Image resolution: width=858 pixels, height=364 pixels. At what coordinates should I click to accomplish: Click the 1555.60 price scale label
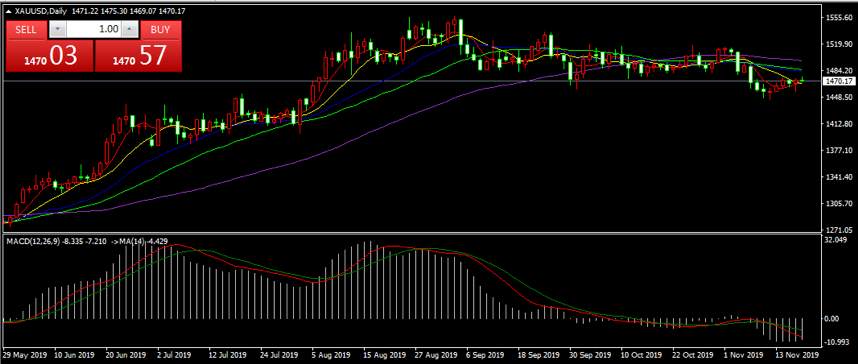tap(839, 18)
